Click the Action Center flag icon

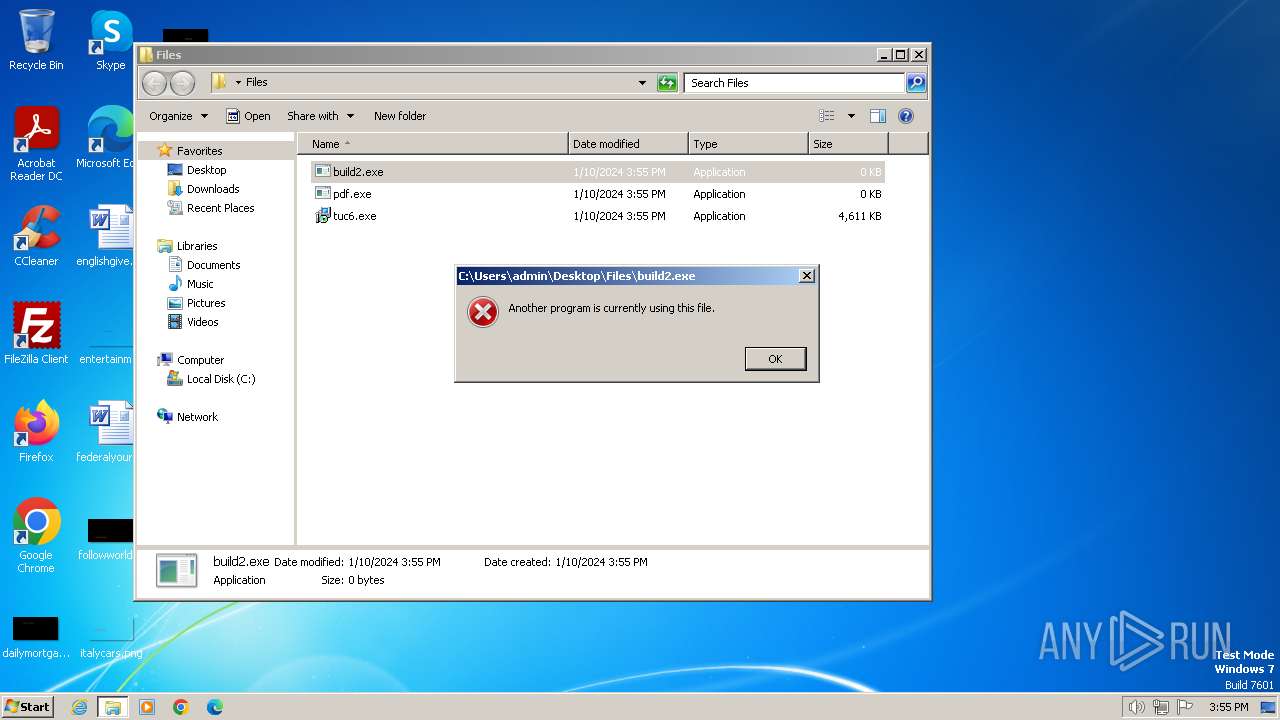(1185, 707)
